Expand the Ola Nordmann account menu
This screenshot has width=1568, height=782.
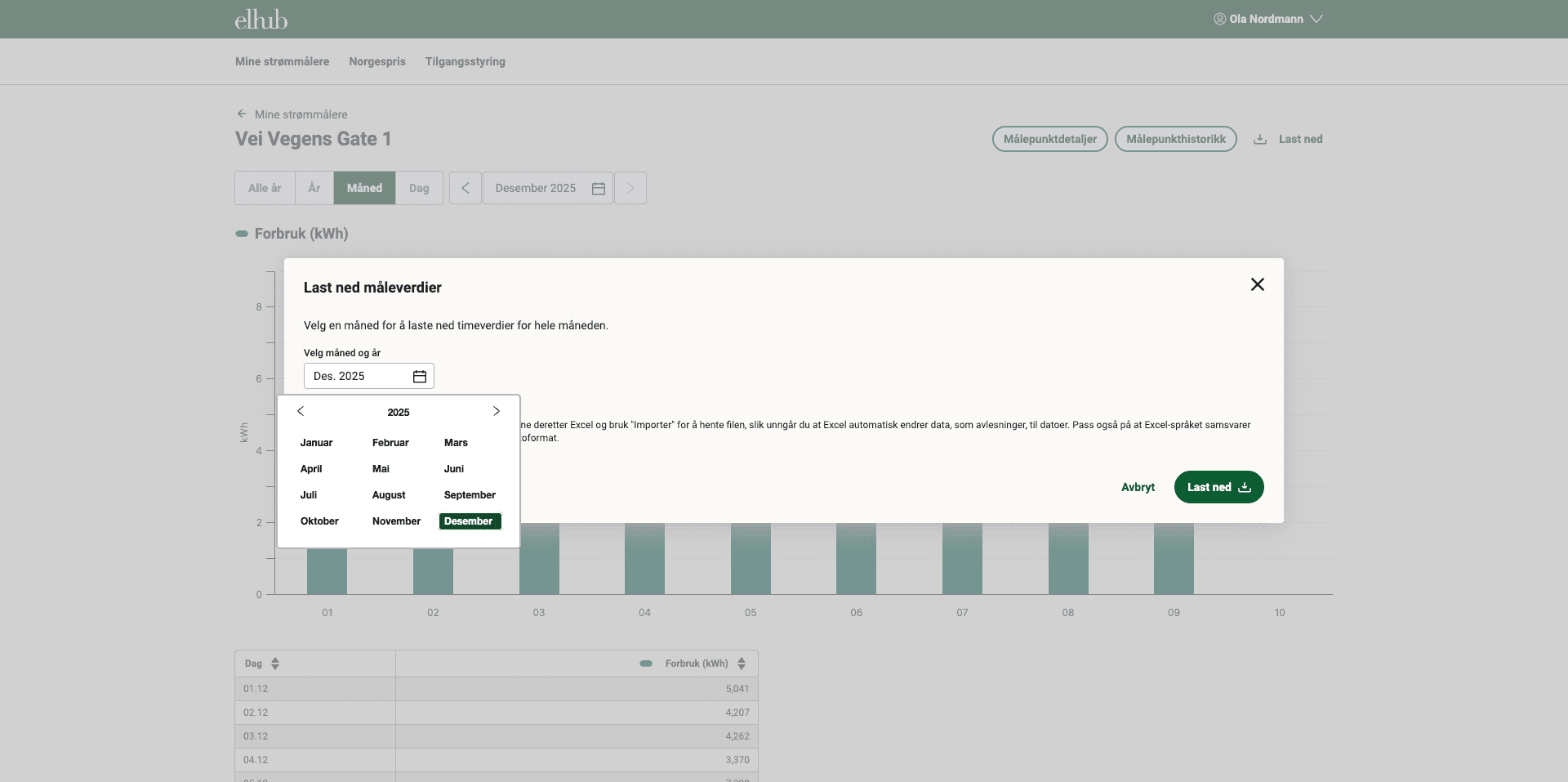coord(1268,18)
